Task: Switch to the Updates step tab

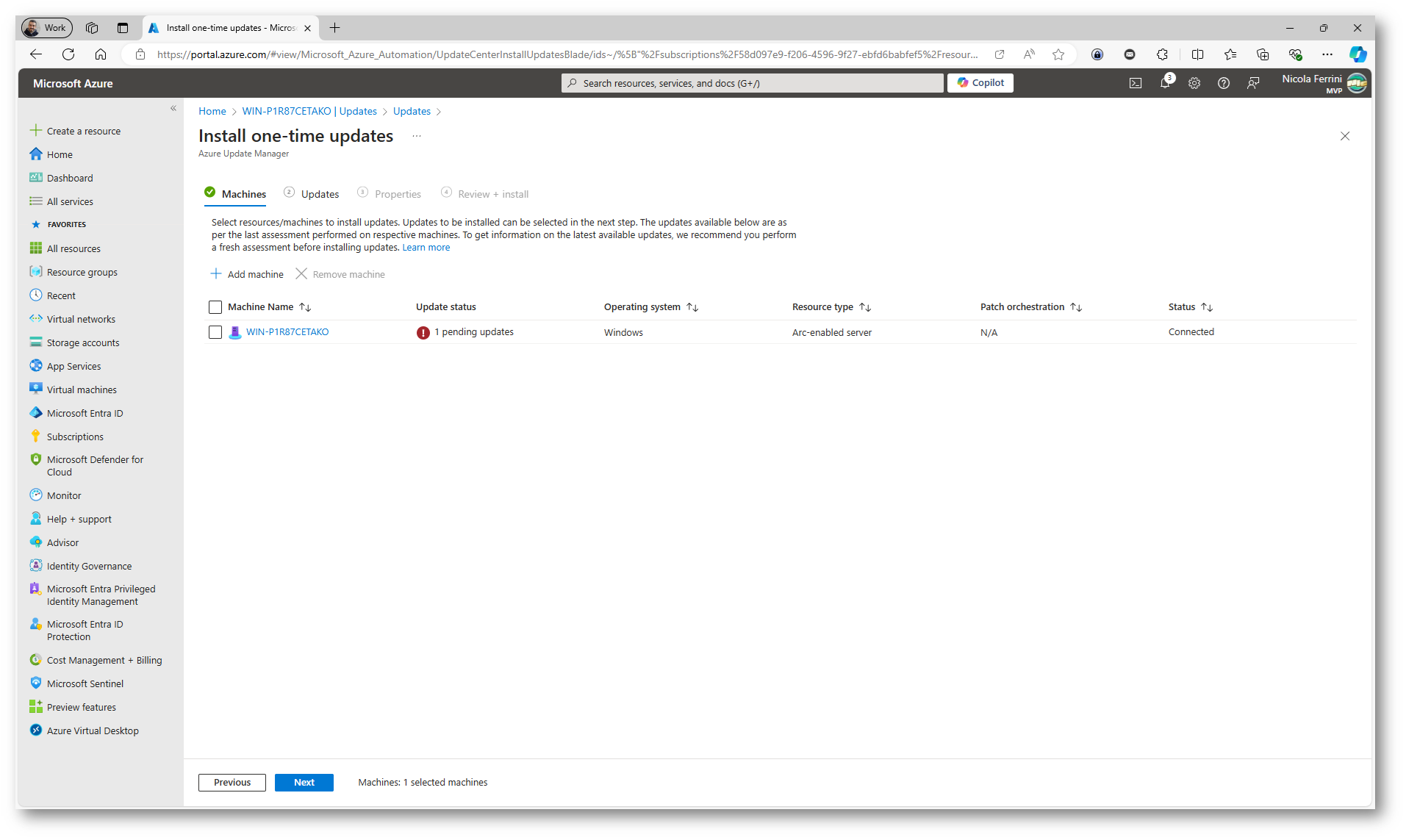Action: point(319,194)
